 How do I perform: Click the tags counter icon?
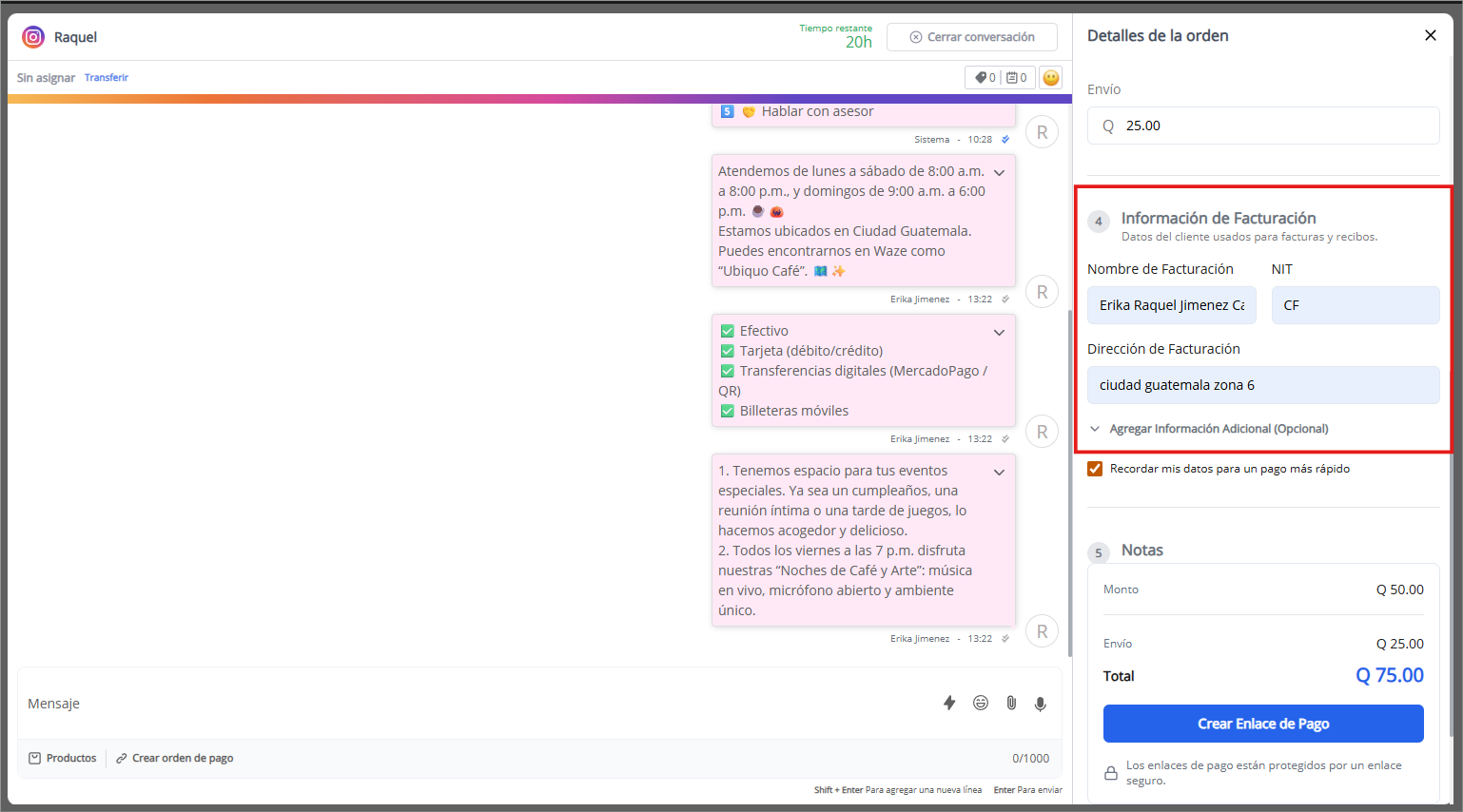point(985,78)
